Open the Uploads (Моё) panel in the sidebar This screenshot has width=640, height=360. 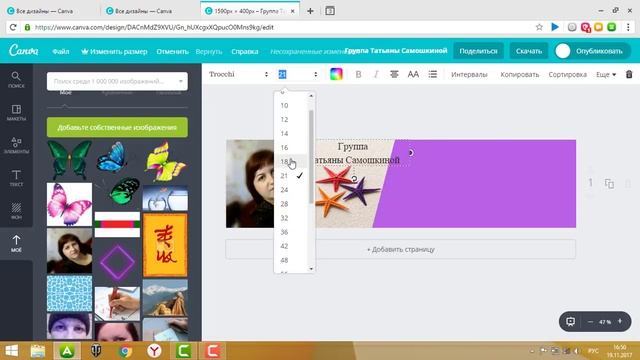point(16,244)
